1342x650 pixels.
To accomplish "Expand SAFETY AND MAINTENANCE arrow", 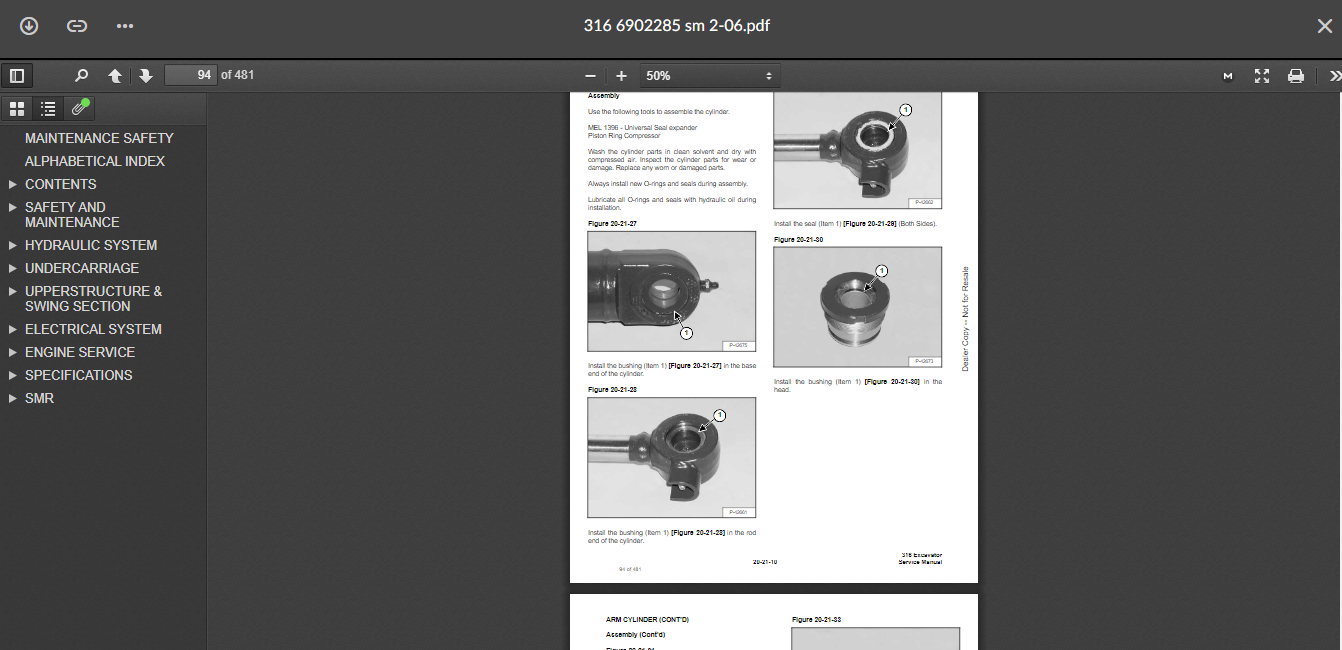I will click(13, 207).
